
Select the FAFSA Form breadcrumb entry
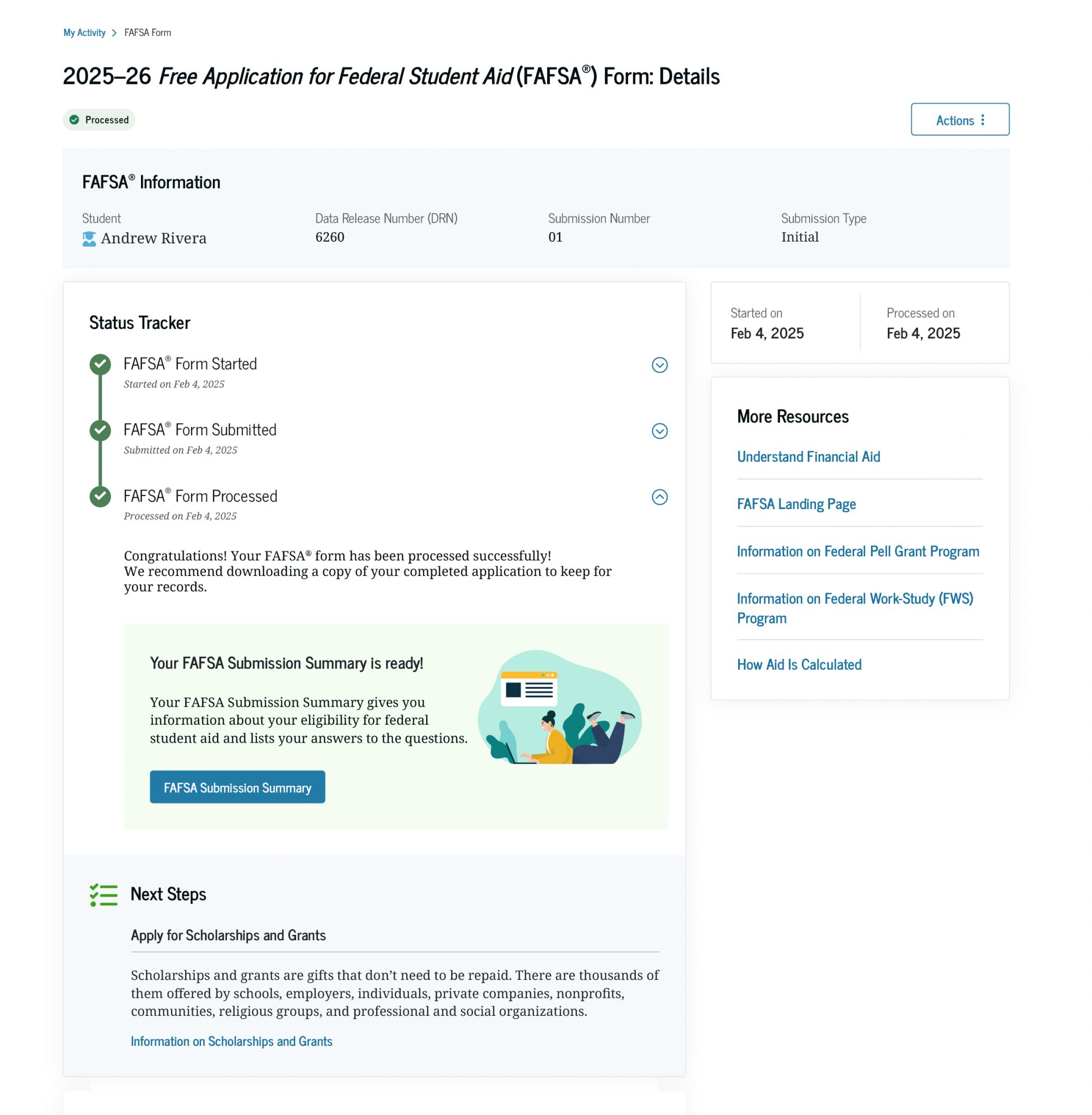click(x=148, y=33)
